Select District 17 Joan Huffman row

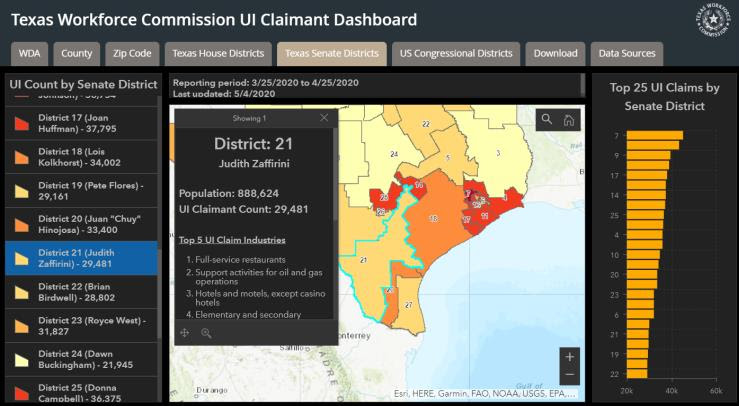(x=81, y=123)
